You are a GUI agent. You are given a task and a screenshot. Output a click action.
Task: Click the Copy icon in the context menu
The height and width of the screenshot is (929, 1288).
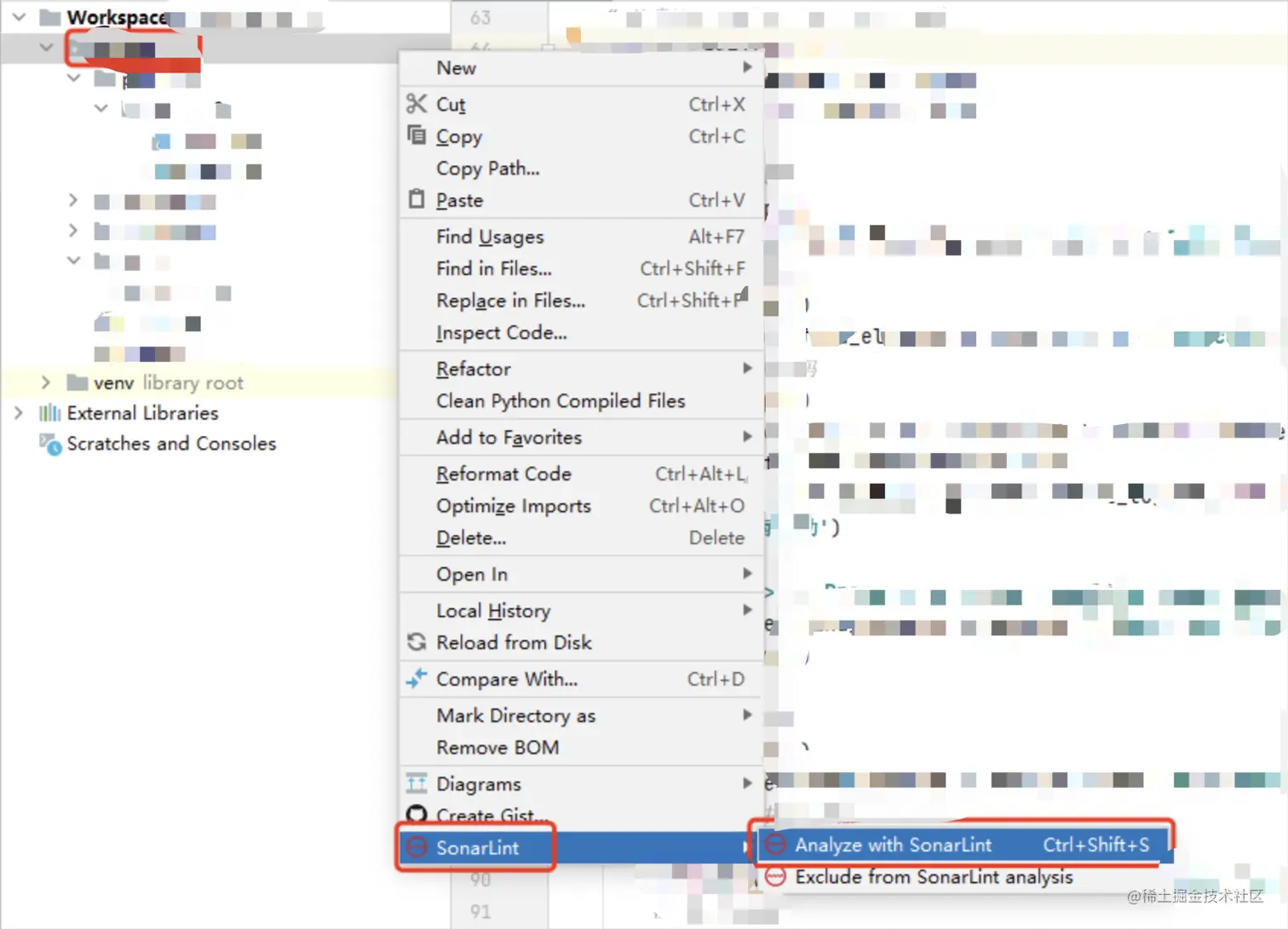(417, 135)
